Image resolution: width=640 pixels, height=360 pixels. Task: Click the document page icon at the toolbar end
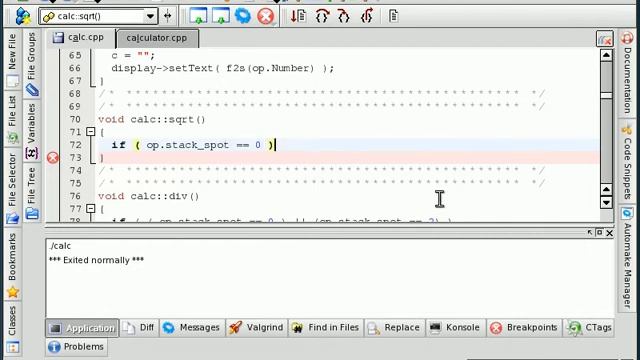(393, 16)
